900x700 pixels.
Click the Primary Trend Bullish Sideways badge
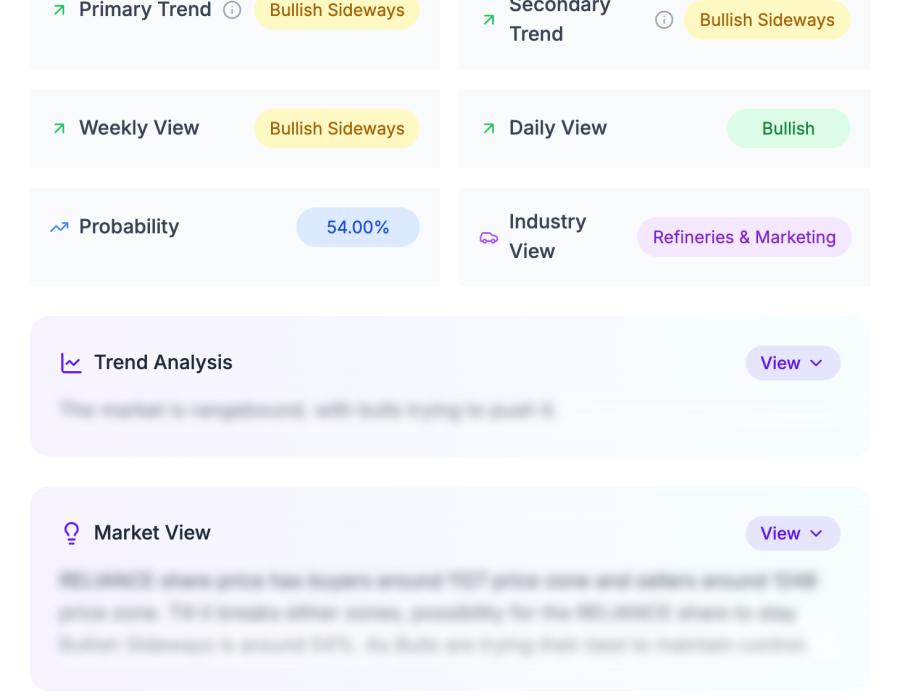tap(337, 11)
